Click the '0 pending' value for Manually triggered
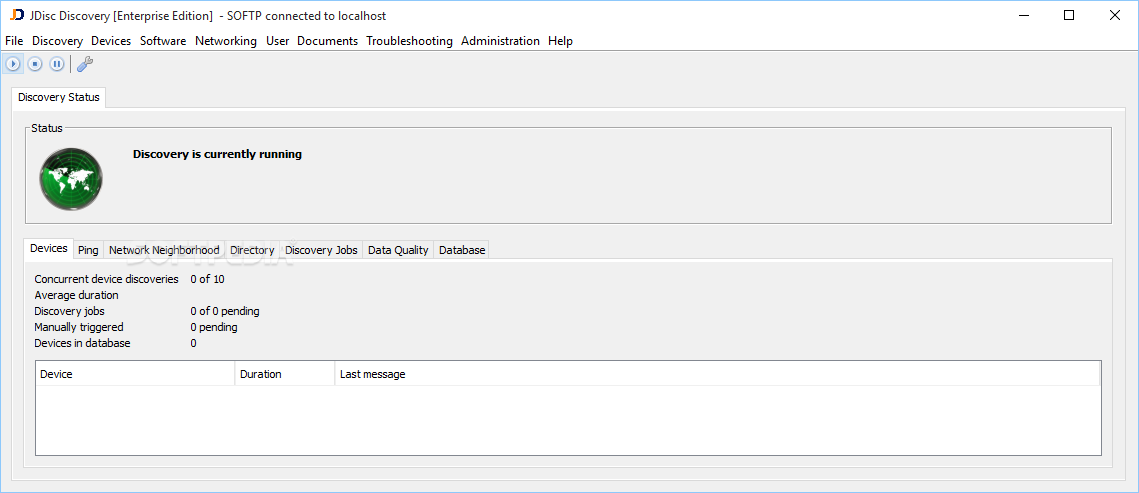This screenshot has height=493, width=1139. [214, 327]
